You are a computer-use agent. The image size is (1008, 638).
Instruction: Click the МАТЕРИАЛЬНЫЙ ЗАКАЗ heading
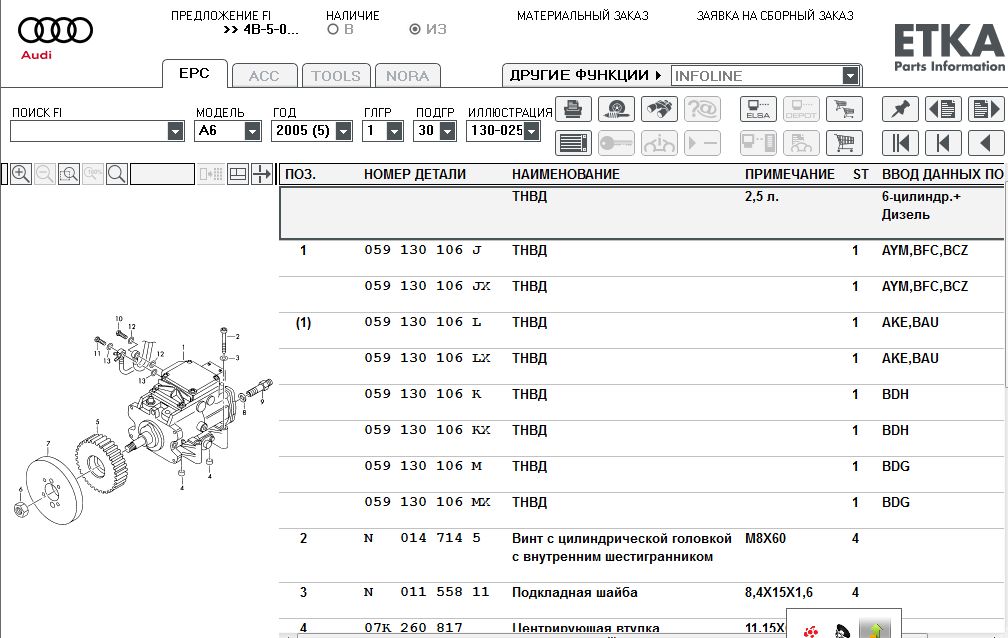coord(582,15)
